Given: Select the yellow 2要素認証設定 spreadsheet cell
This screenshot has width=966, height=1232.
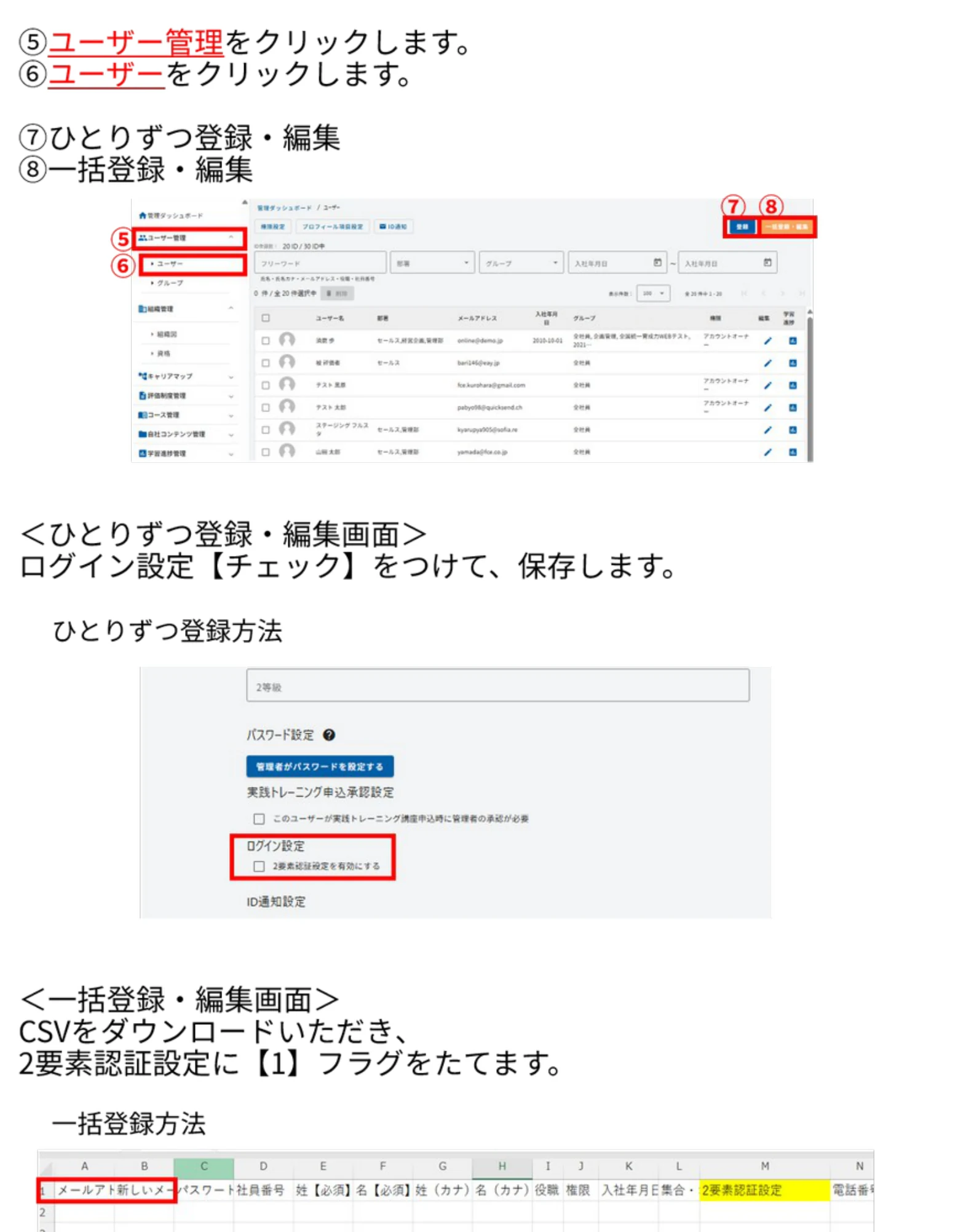Looking at the screenshot, I should tap(765, 1190).
